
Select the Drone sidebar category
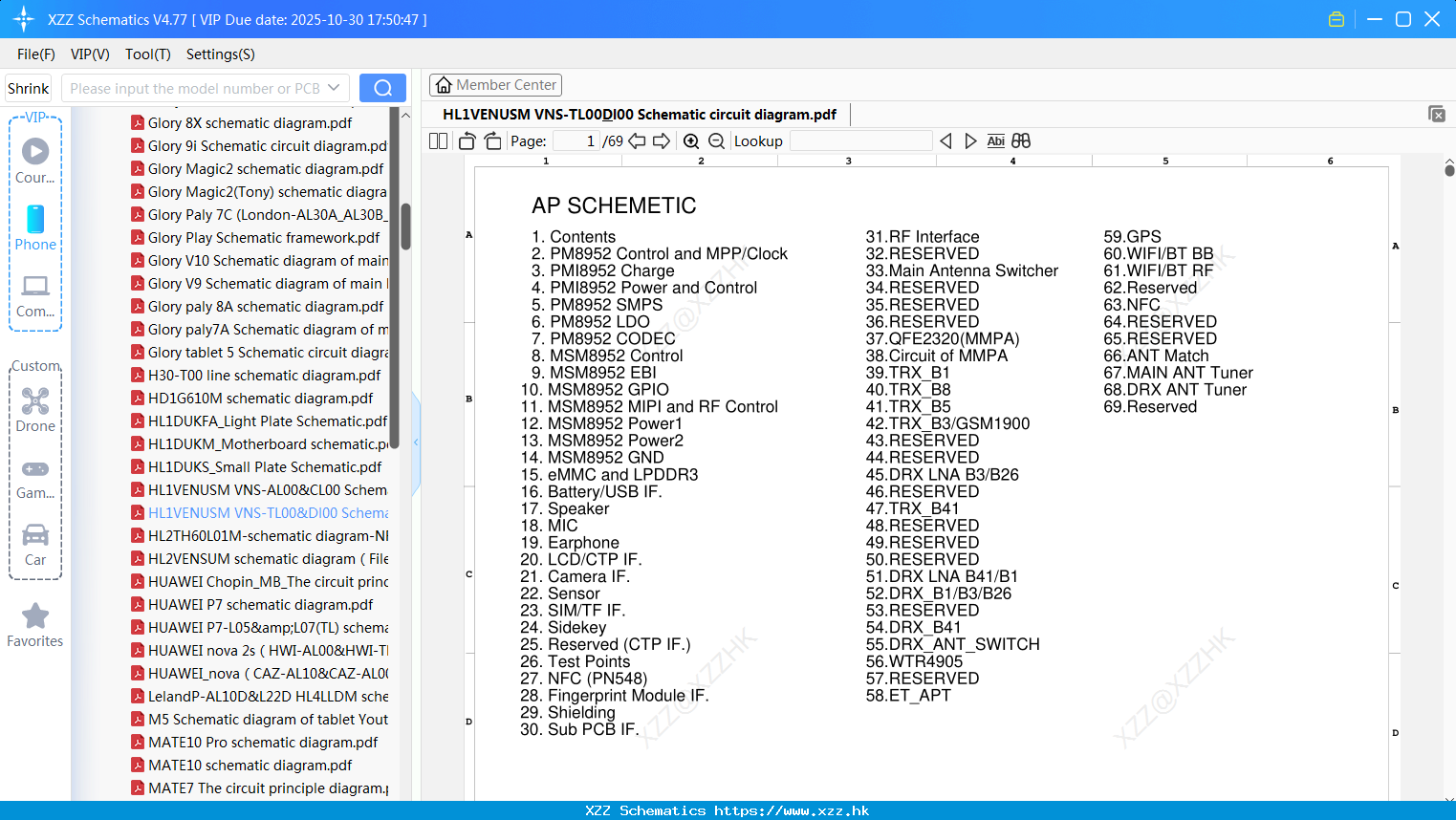(35, 409)
